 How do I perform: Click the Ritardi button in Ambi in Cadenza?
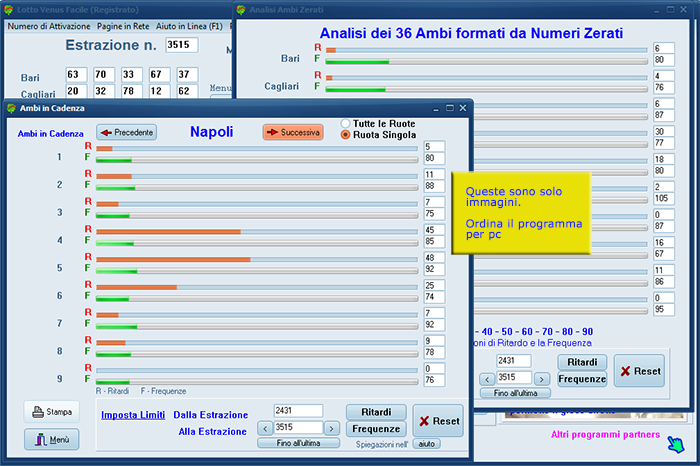pos(376,412)
